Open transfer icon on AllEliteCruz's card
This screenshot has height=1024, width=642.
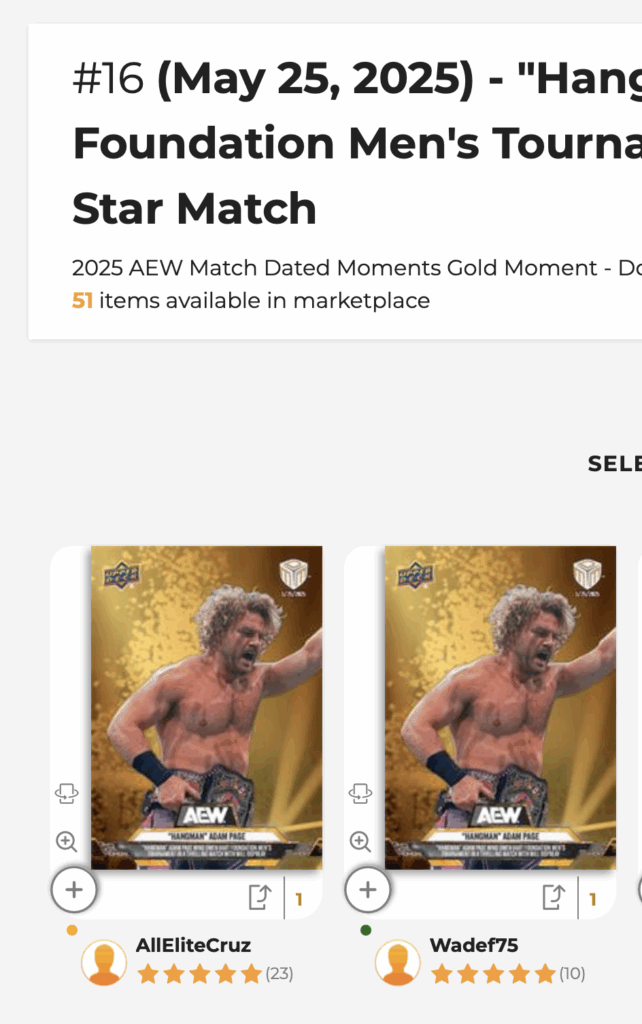260,897
